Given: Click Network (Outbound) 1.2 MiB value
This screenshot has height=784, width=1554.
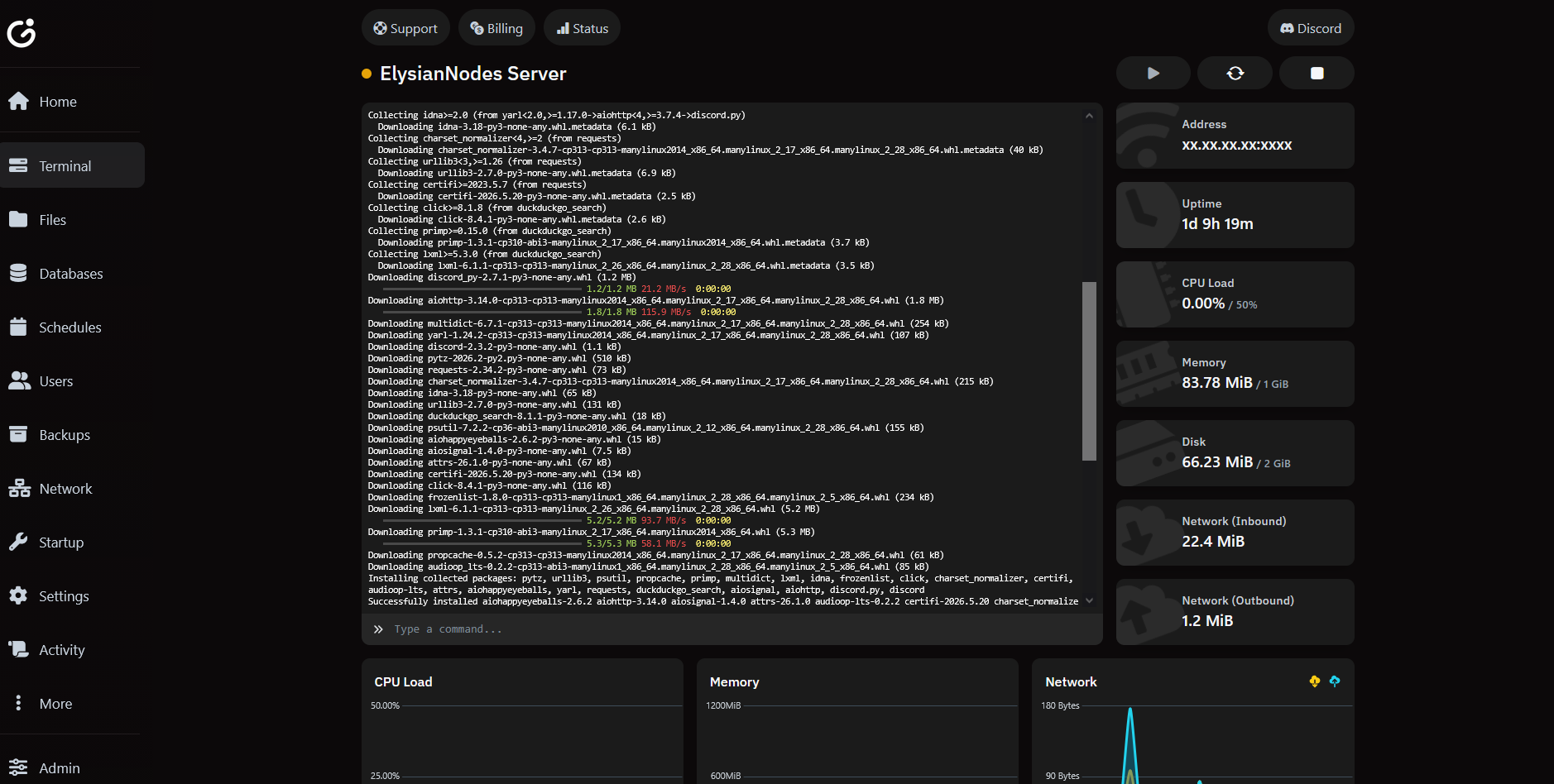Looking at the screenshot, I should tap(1207, 621).
